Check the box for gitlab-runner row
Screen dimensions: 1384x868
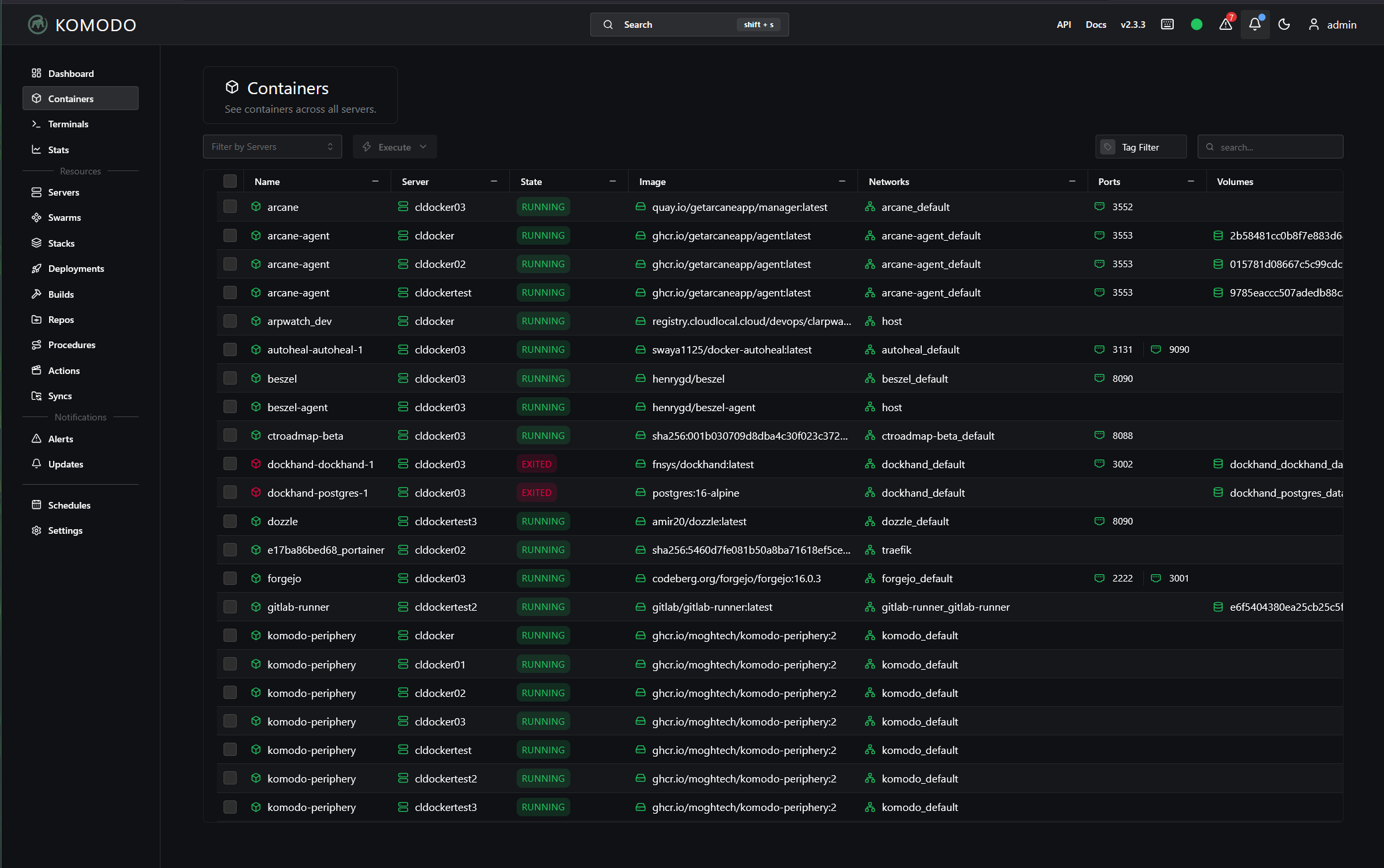230,607
